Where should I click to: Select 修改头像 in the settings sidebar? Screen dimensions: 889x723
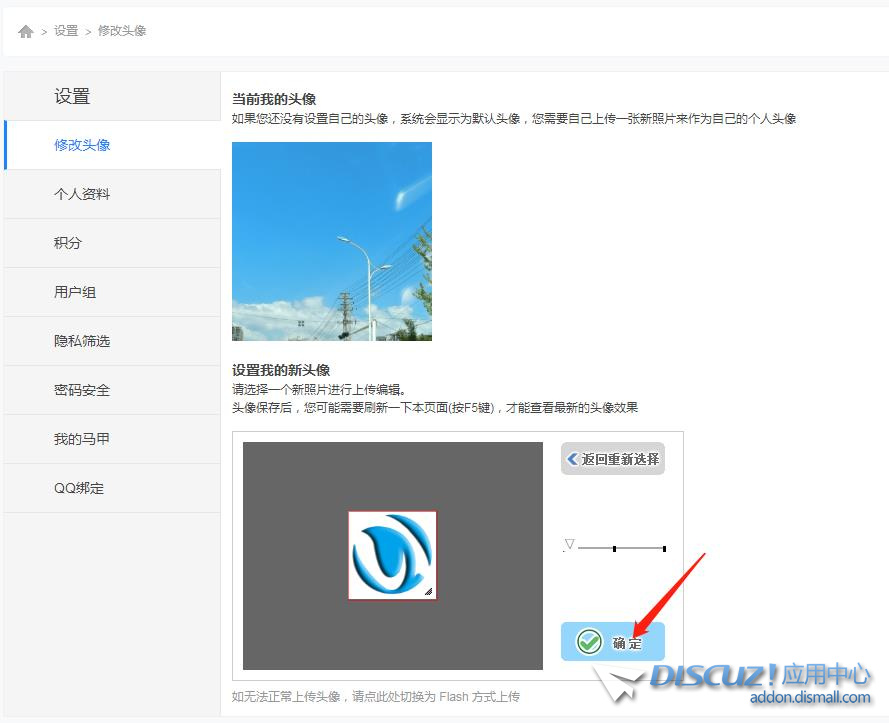[x=82, y=145]
